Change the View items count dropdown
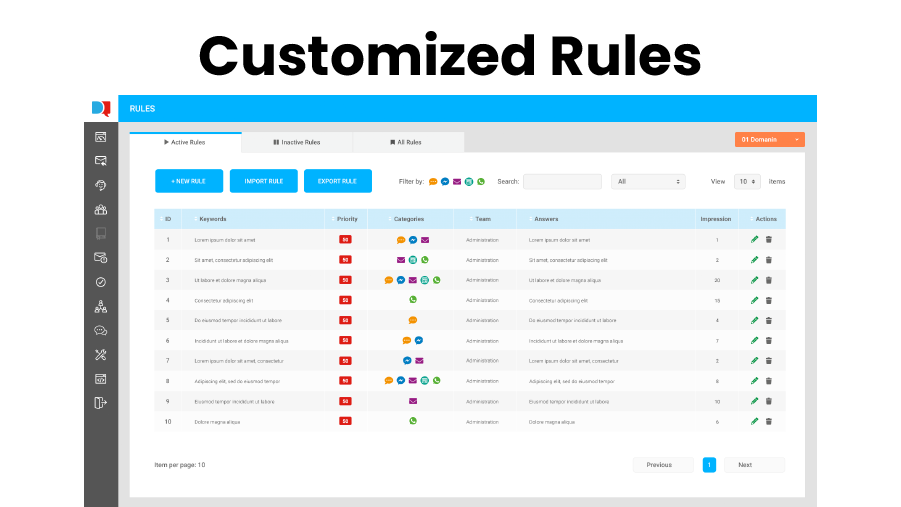Image resolution: width=901 pixels, height=507 pixels. coord(747,182)
